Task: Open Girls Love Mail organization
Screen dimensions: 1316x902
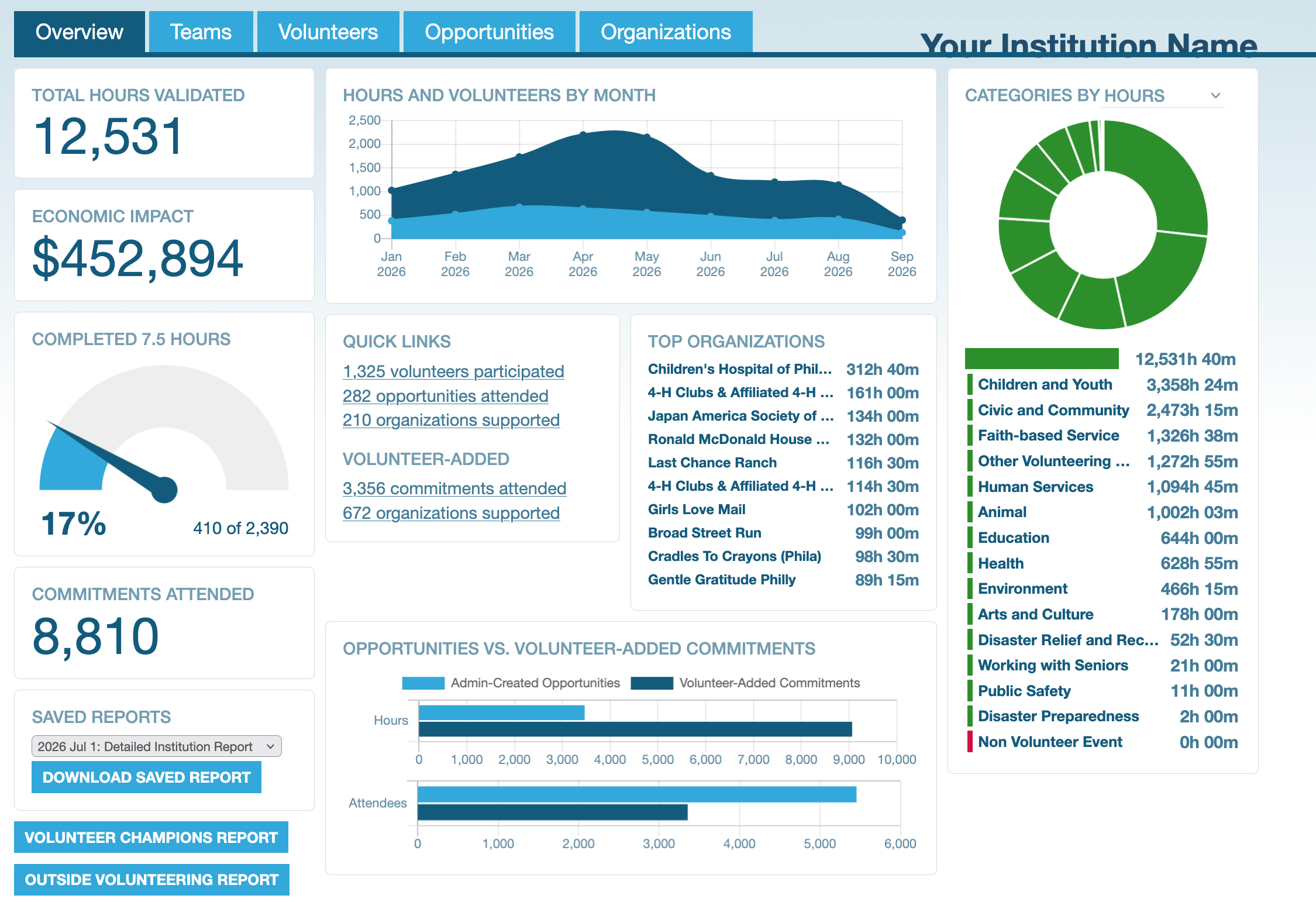Action: tap(783, 509)
